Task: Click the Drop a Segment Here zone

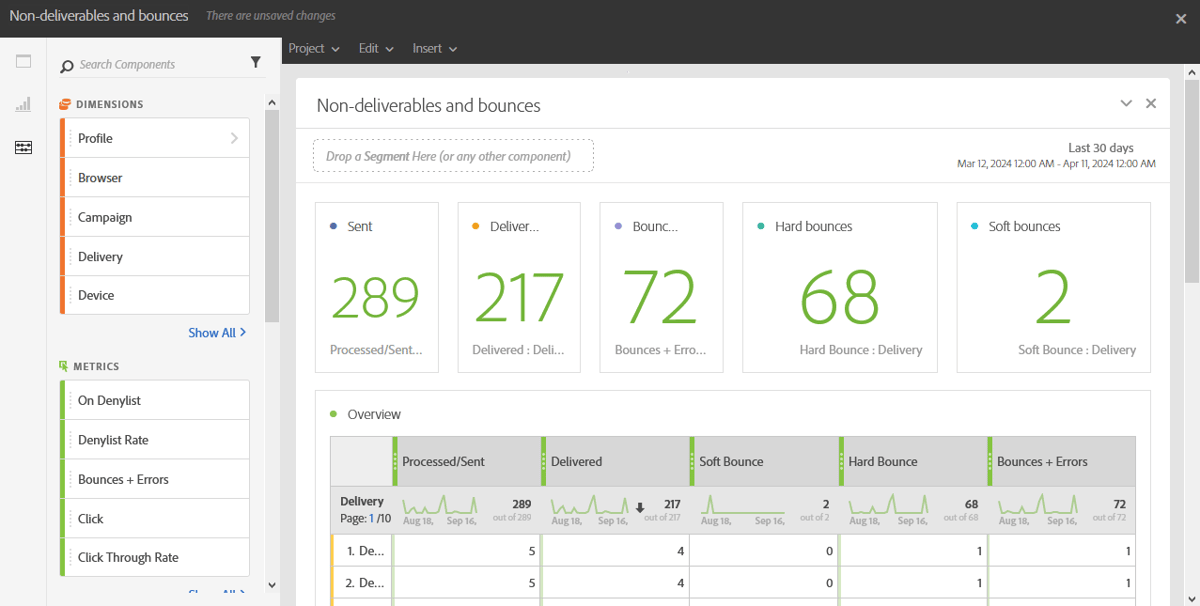Action: [453, 155]
